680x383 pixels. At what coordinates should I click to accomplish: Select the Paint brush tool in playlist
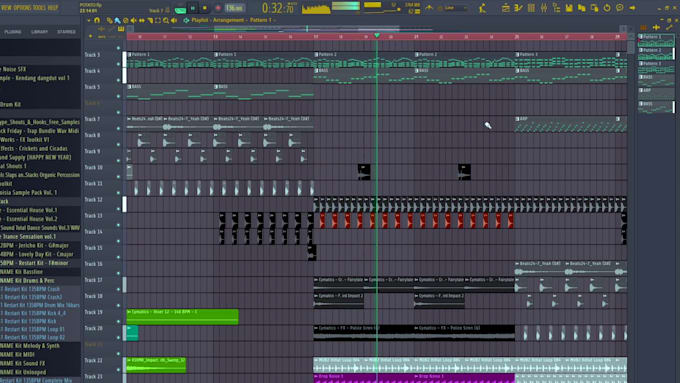click(117, 20)
